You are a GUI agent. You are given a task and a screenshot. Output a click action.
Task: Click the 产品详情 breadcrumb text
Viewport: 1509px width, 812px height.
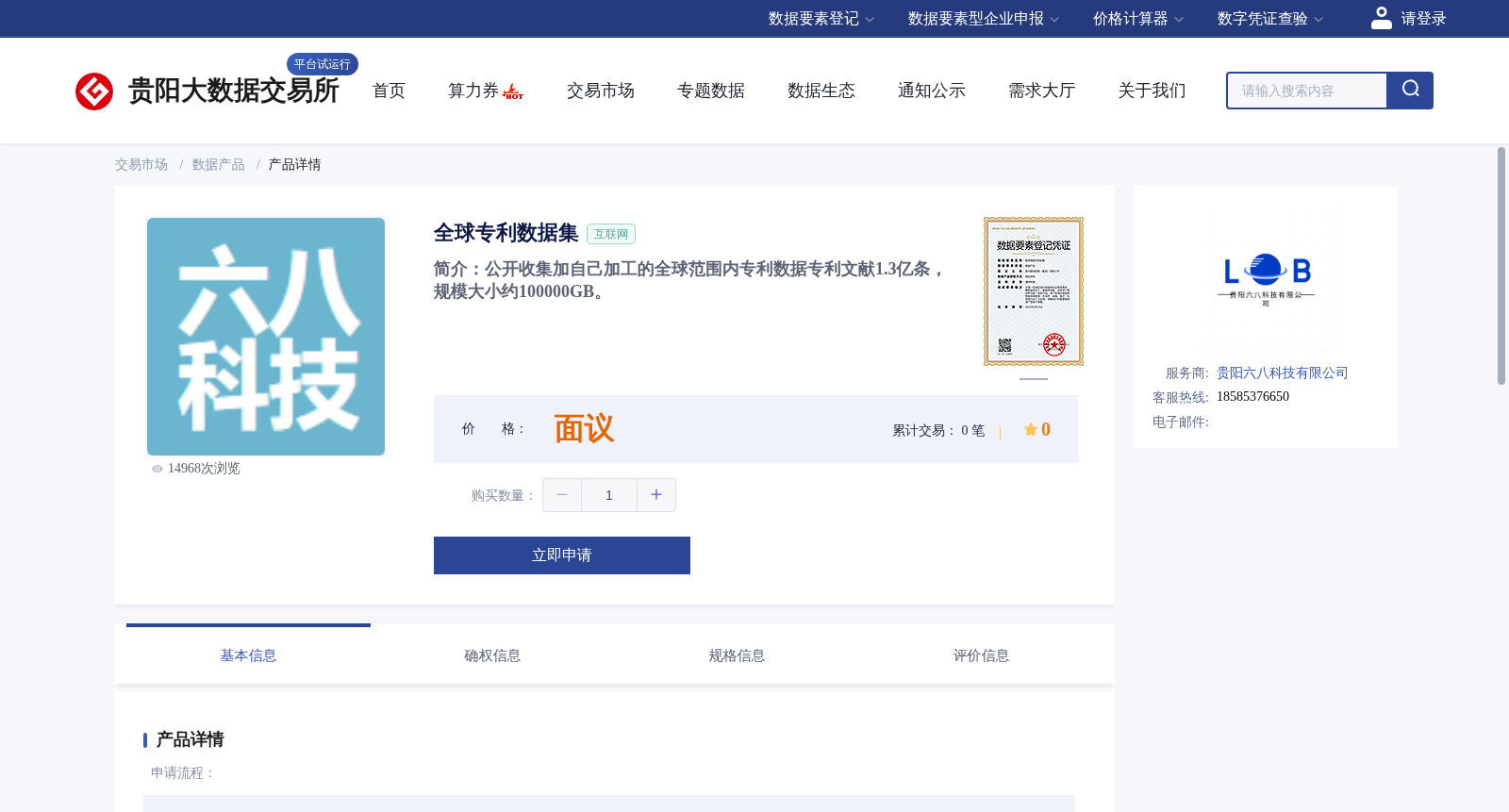tap(295, 165)
